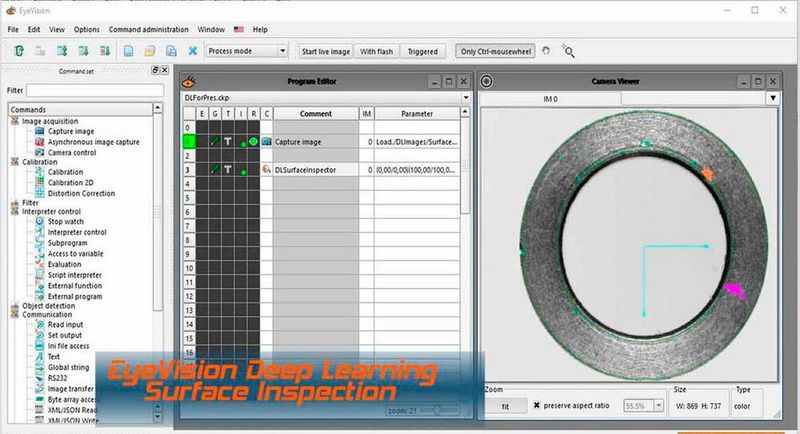The width and height of the screenshot is (800, 434).
Task: Click Start live image button
Action: (326, 52)
